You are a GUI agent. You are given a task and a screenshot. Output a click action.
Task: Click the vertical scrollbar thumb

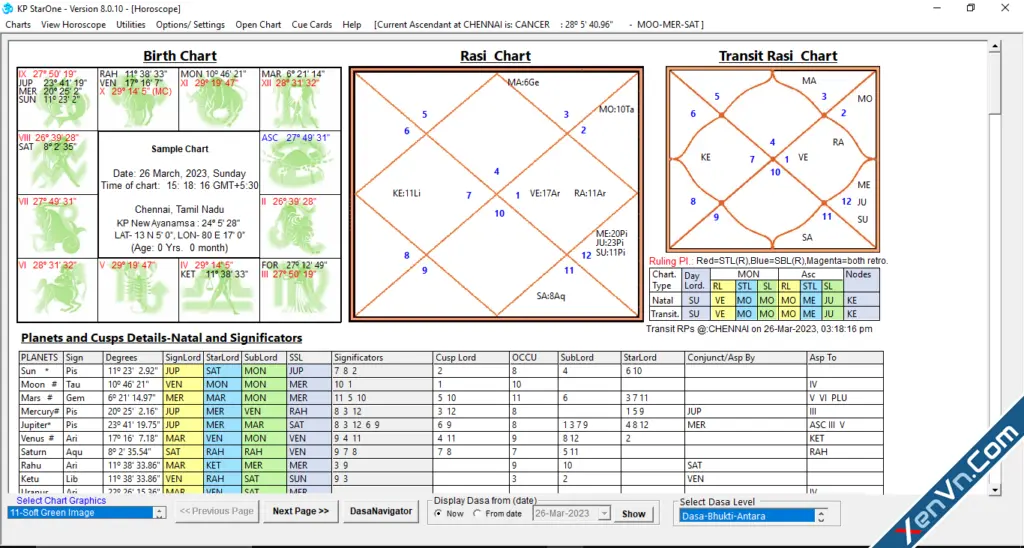(995, 85)
